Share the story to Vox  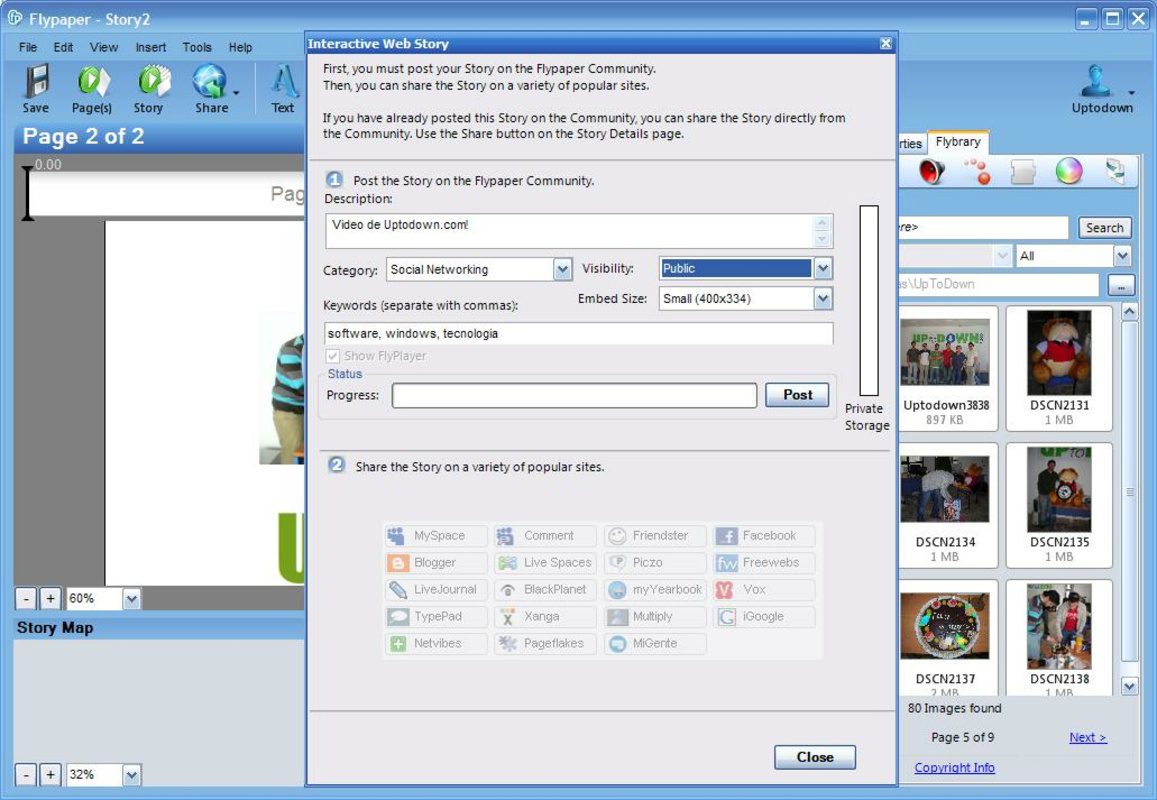(x=764, y=589)
